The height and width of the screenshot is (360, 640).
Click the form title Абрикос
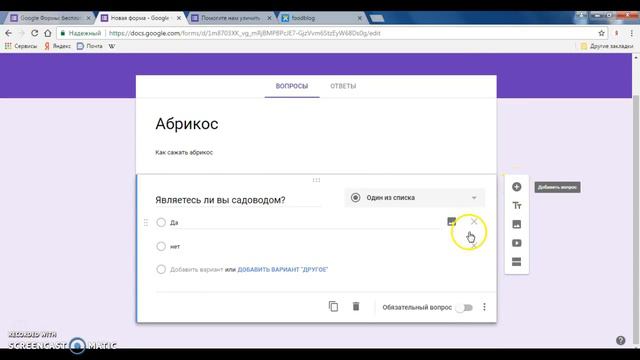pos(187,124)
